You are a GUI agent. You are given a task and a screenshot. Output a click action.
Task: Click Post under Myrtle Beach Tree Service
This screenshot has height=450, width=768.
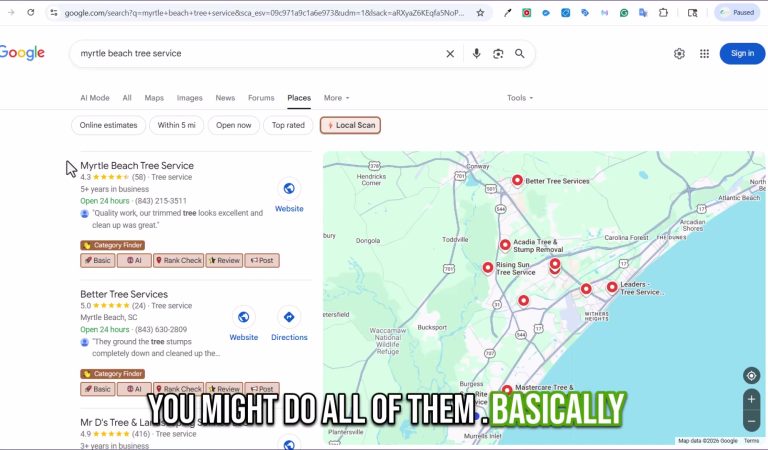point(262,261)
